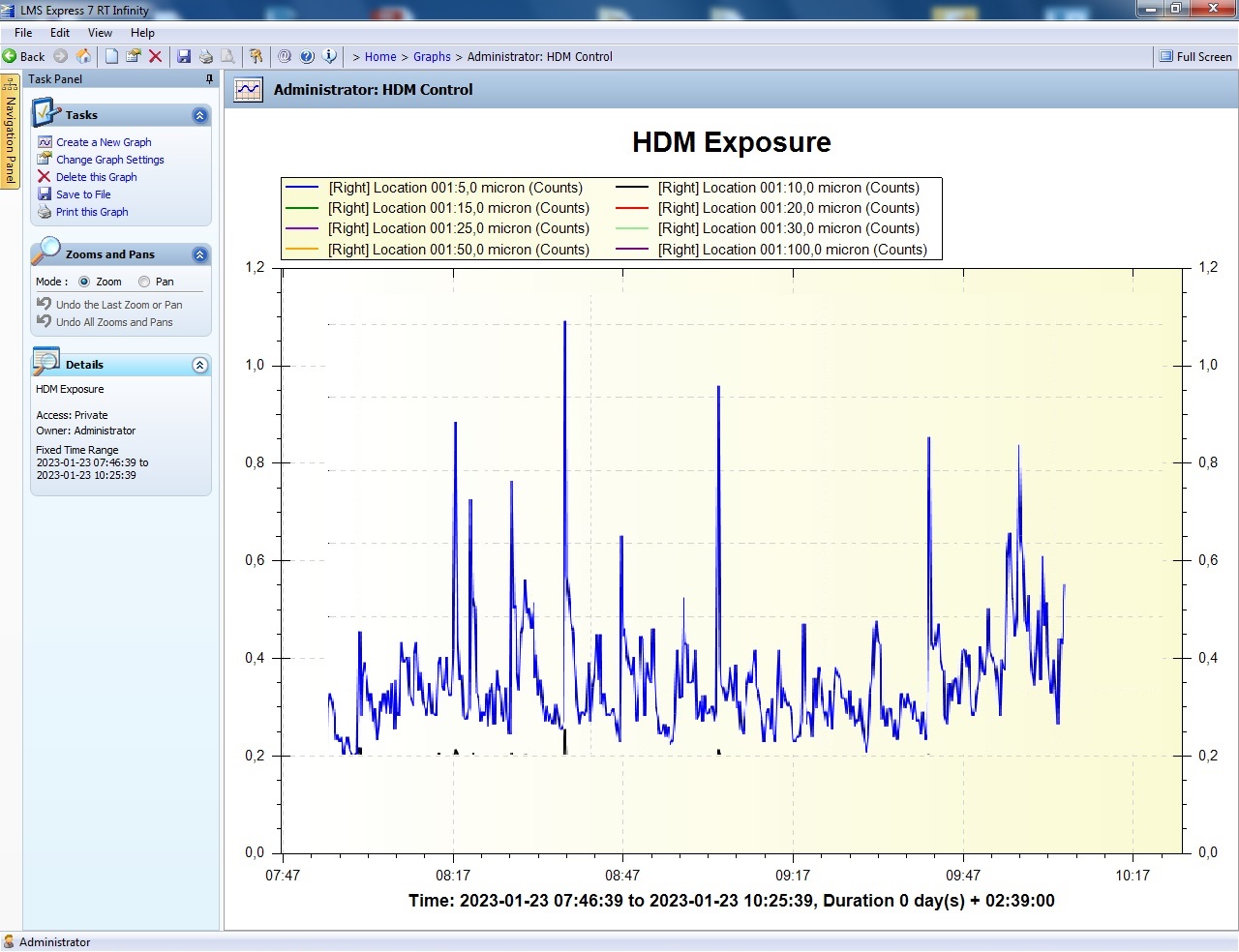Select the Zoom mode radio button
The image size is (1239, 952).
tap(84, 282)
